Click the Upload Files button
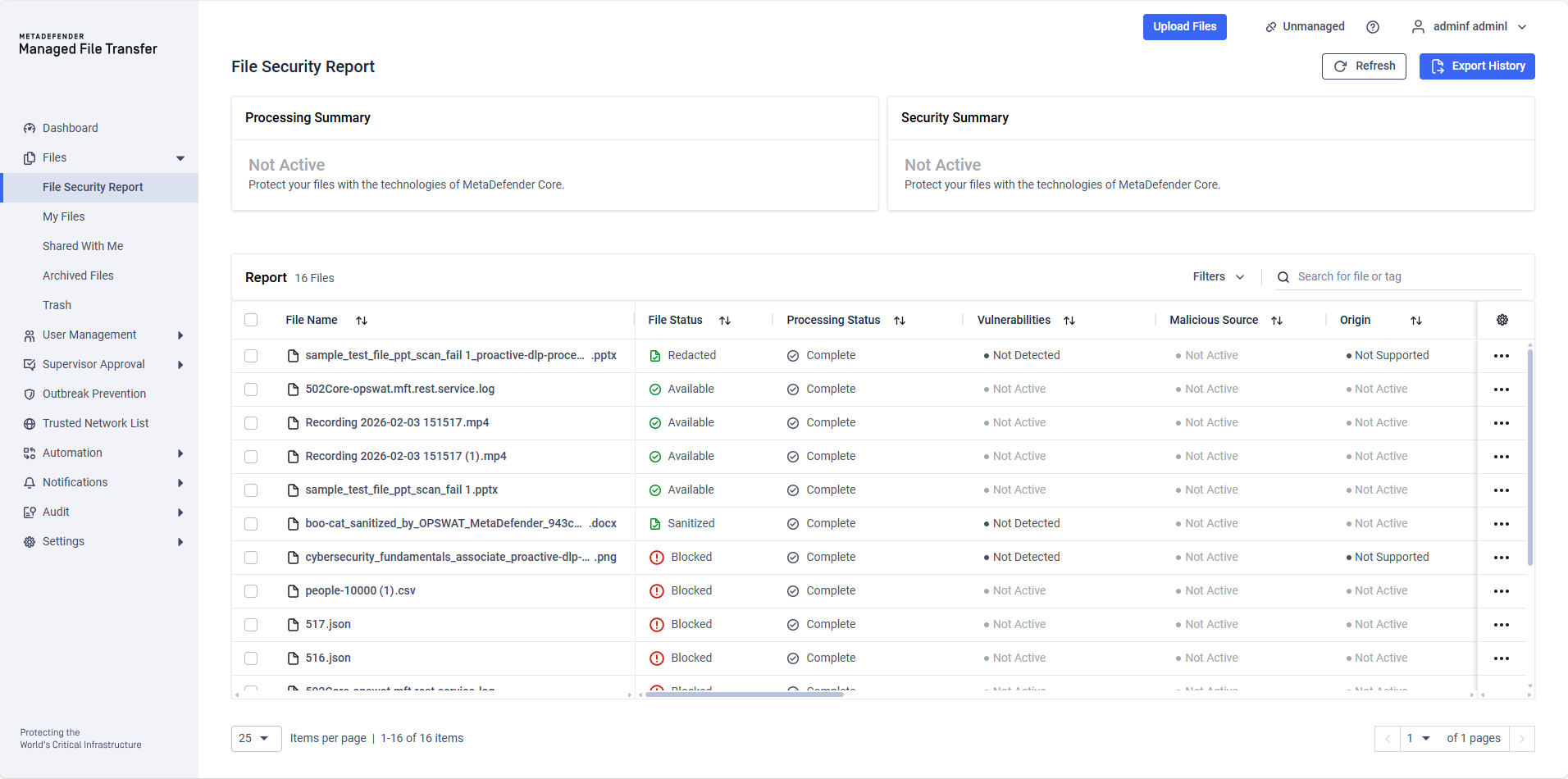Viewport: 1568px width, 779px height. [x=1184, y=27]
